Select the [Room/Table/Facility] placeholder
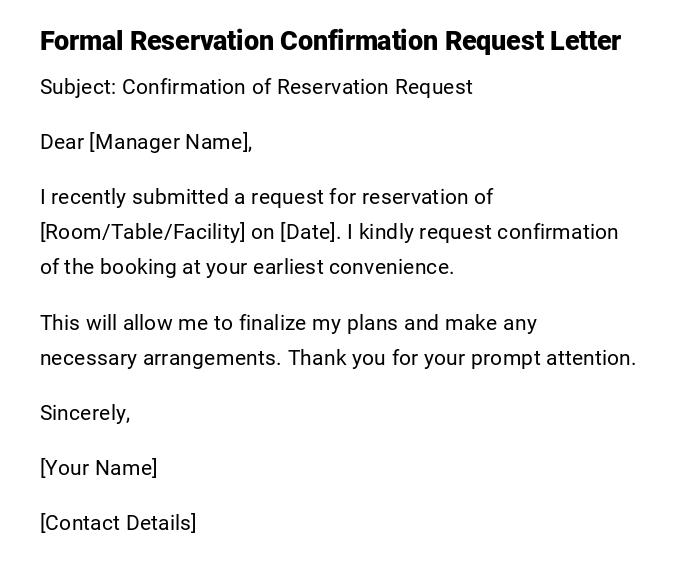 142,232
